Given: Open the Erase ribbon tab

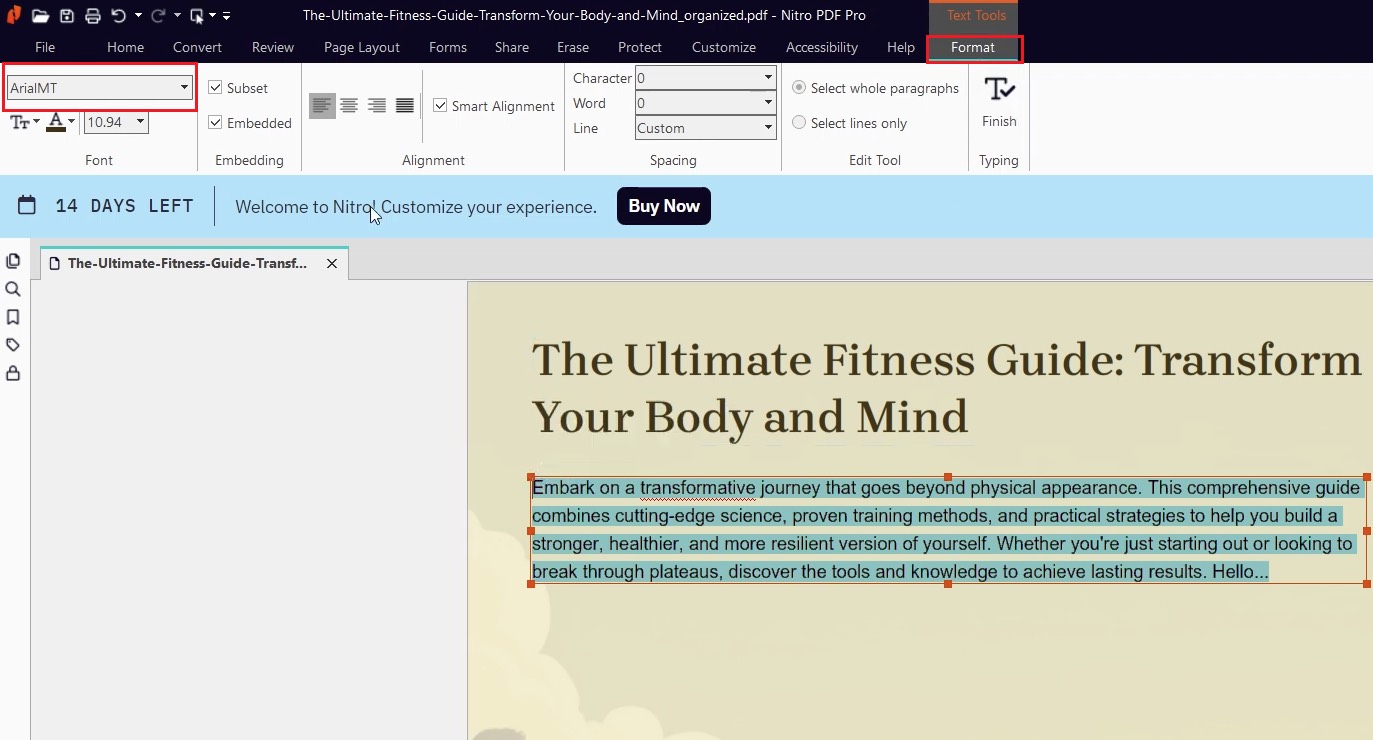Looking at the screenshot, I should (x=573, y=47).
